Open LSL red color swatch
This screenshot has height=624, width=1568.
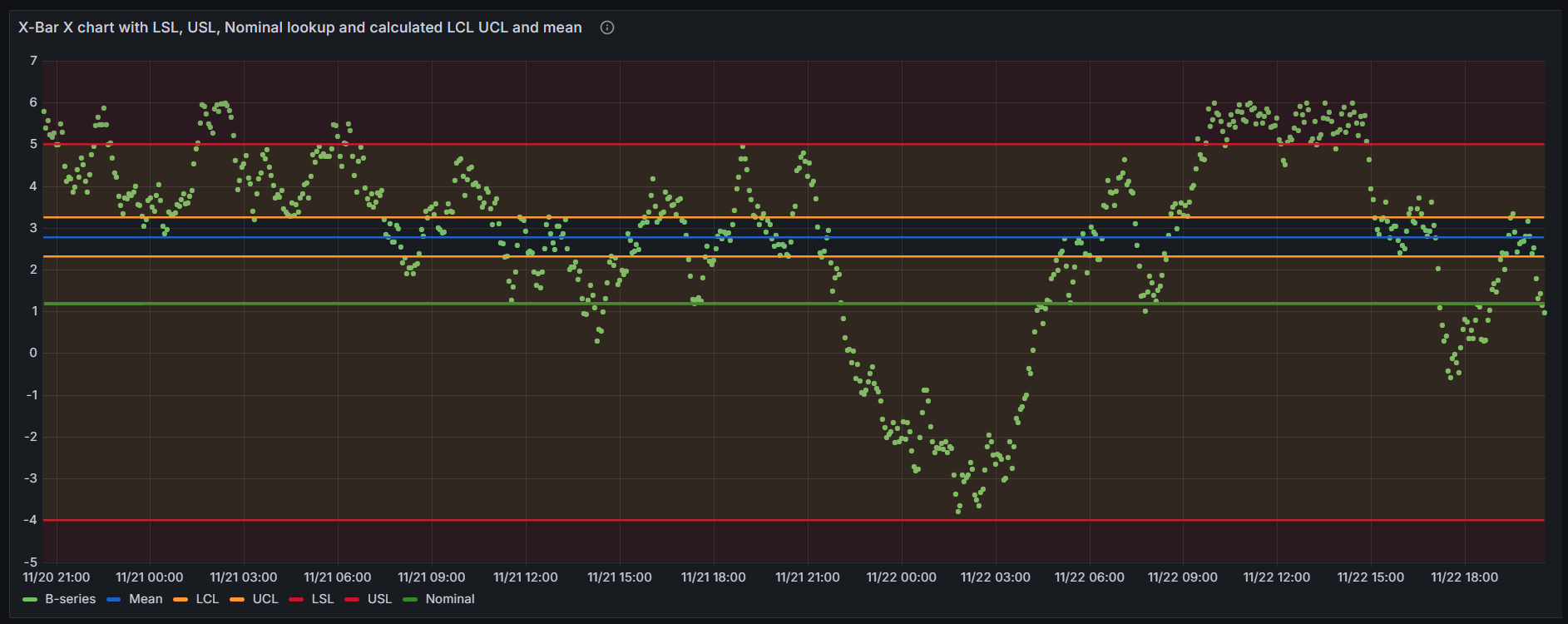[x=296, y=600]
